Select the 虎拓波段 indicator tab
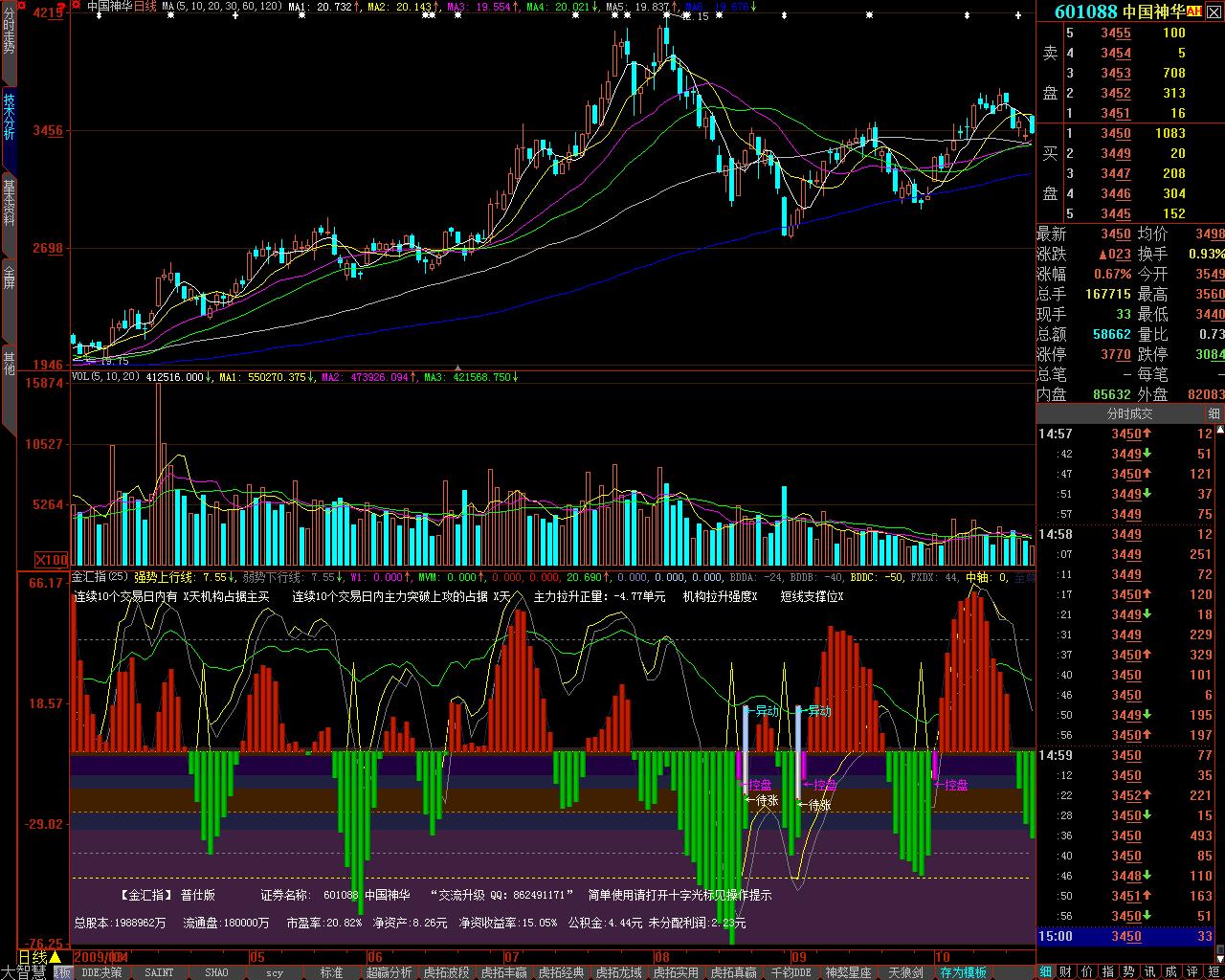Viewport: 1225px width, 980px height. (x=446, y=972)
